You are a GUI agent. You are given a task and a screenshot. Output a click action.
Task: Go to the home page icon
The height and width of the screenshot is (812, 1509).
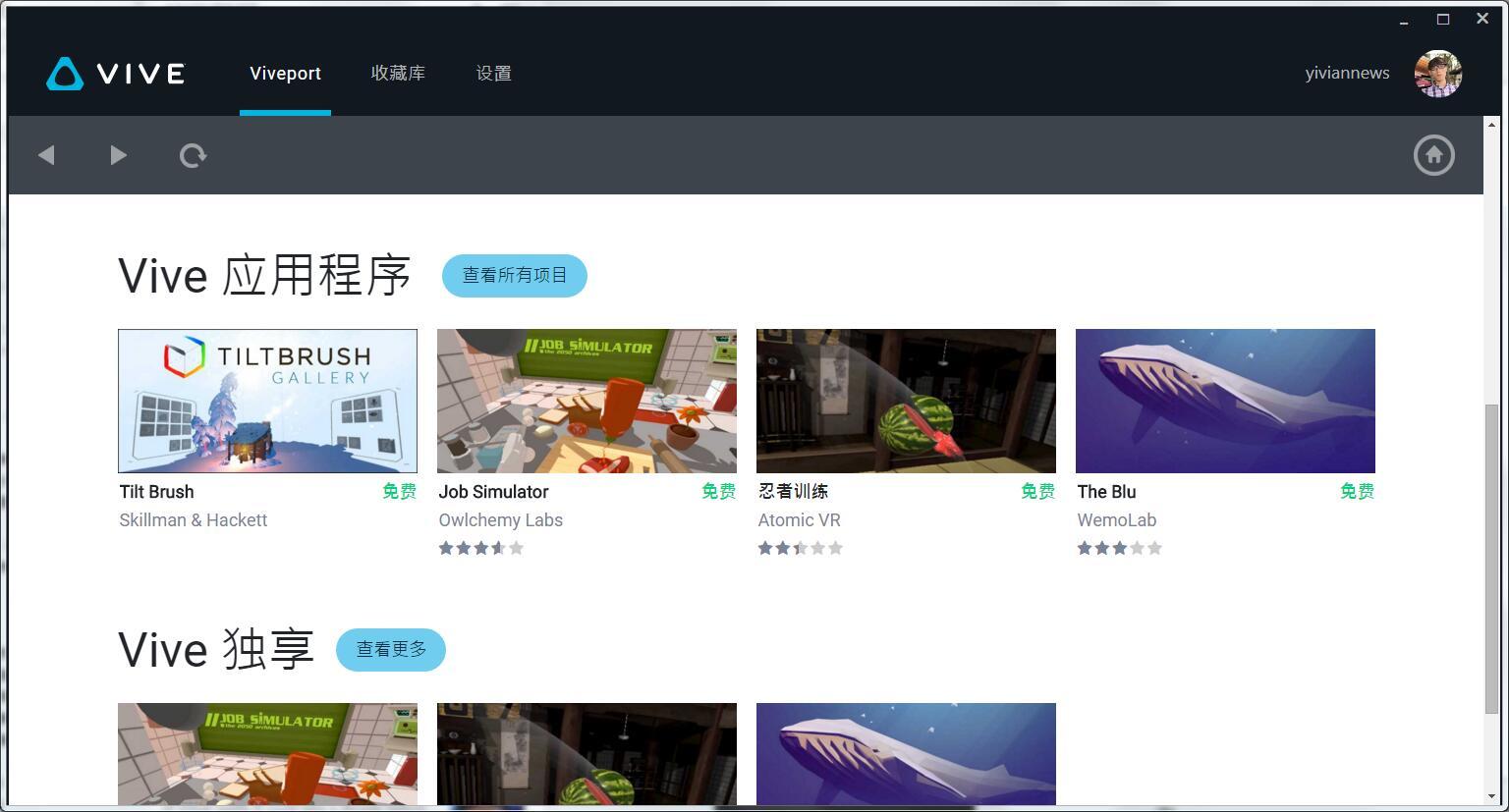click(x=1433, y=155)
